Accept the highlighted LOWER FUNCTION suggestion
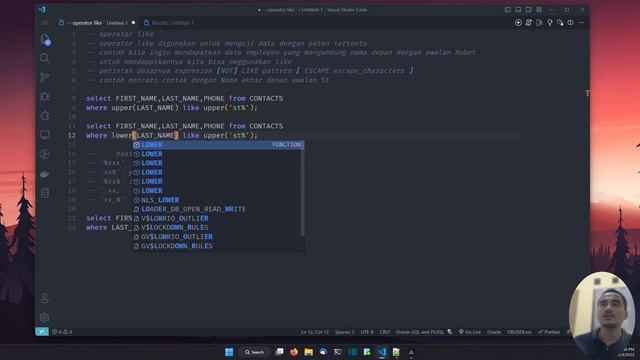Screen dimensions: 640x360 click(x=218, y=144)
